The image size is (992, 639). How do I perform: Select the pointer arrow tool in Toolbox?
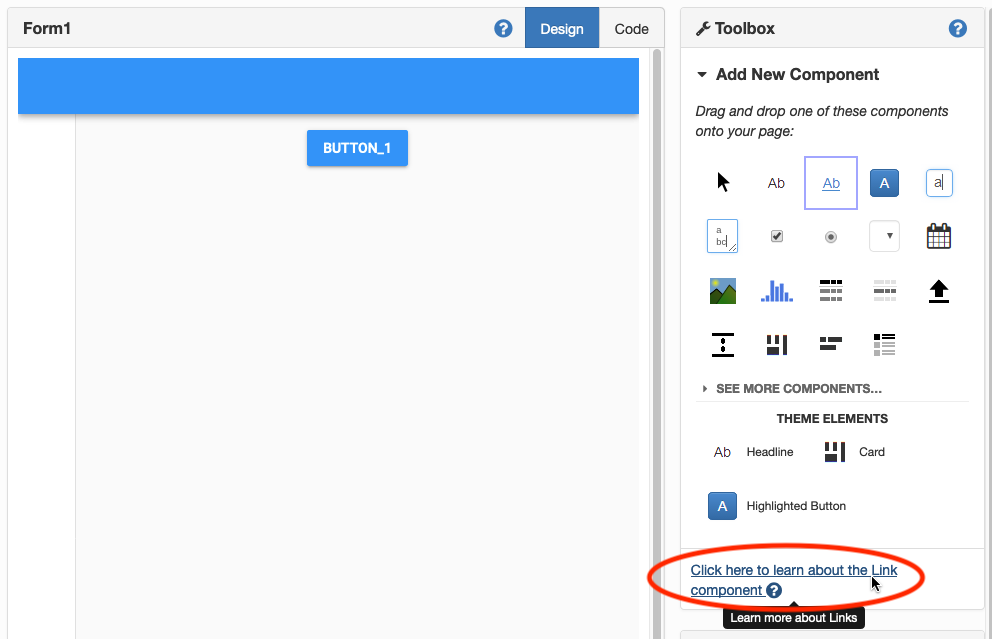pos(723,182)
